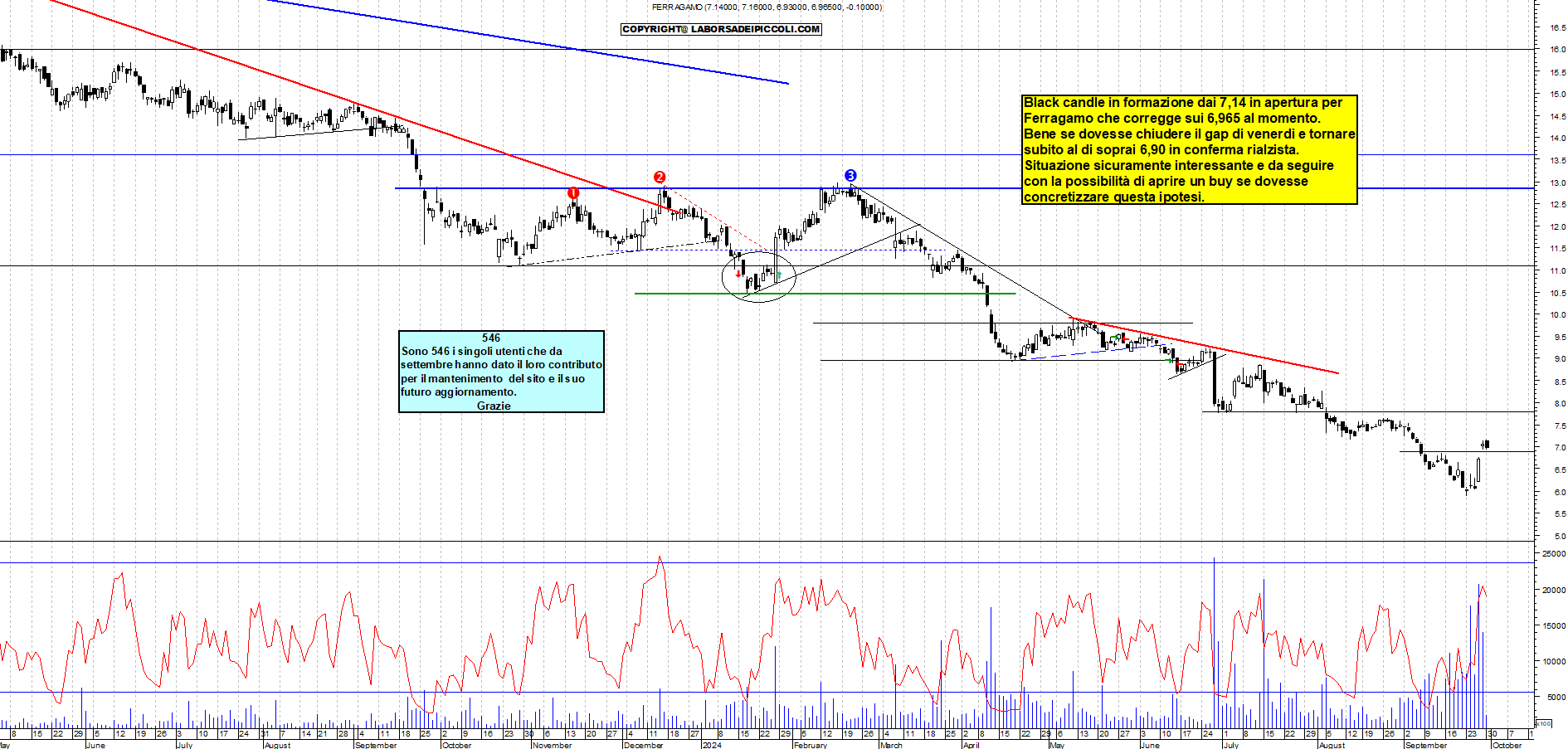Click the 13.5 price axis label
Screen dimensions: 1568x749
point(1558,160)
